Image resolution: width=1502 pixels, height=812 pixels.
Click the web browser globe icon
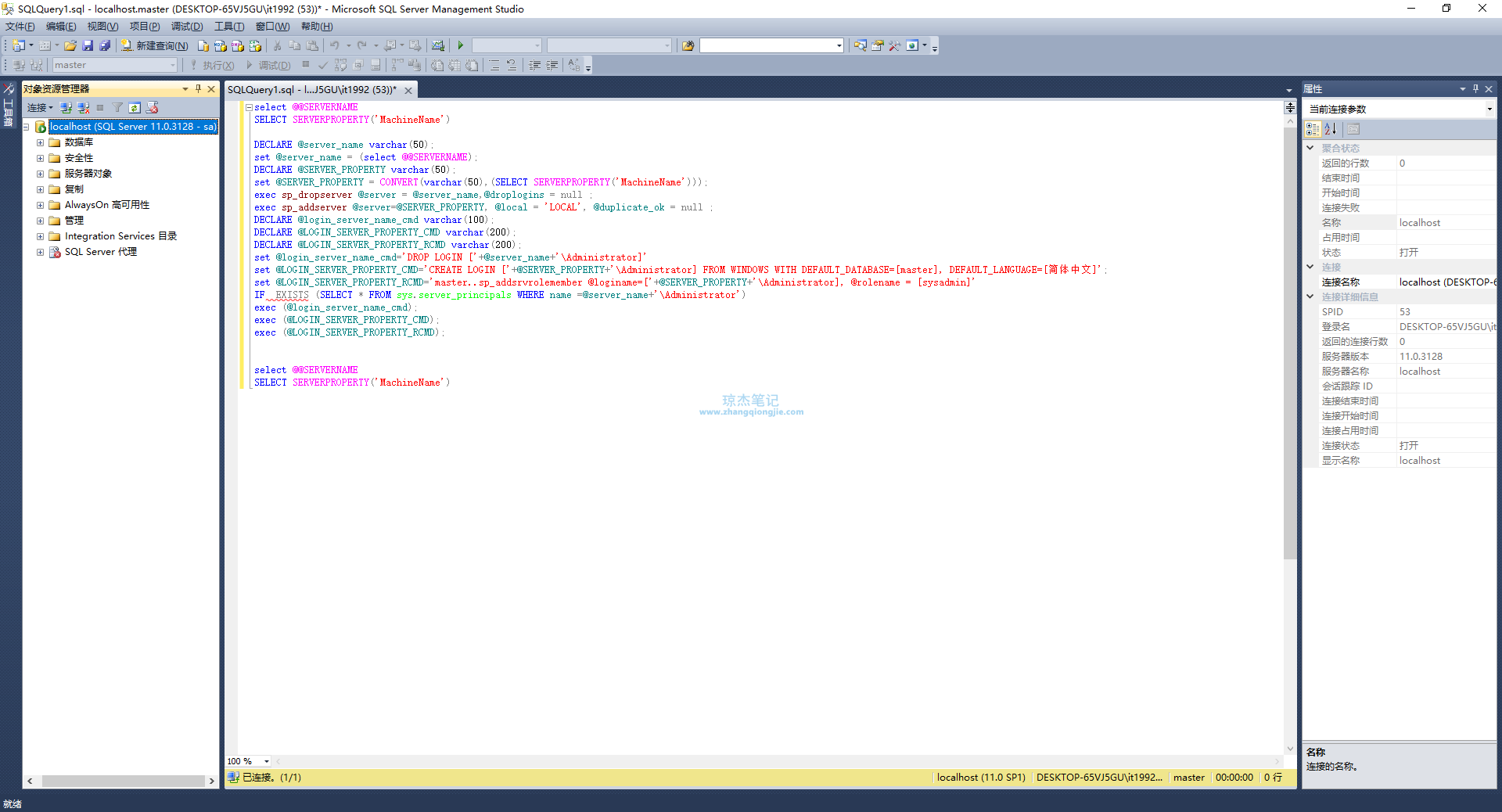[912, 46]
